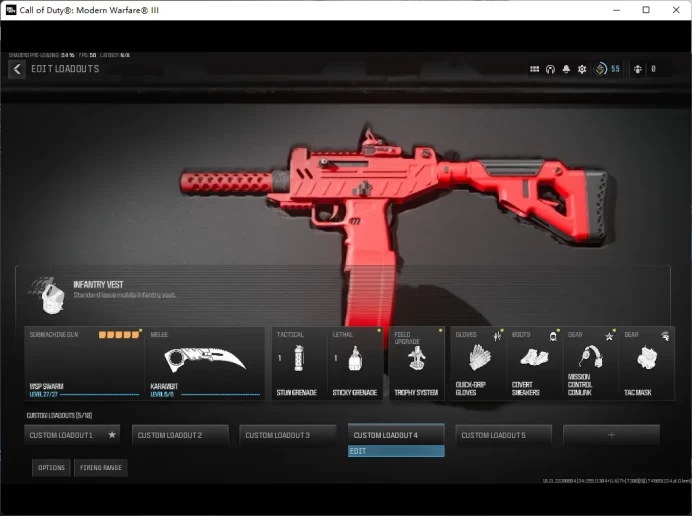Enter the Firing Range
Viewport: 692px width, 516px height.
point(101,468)
